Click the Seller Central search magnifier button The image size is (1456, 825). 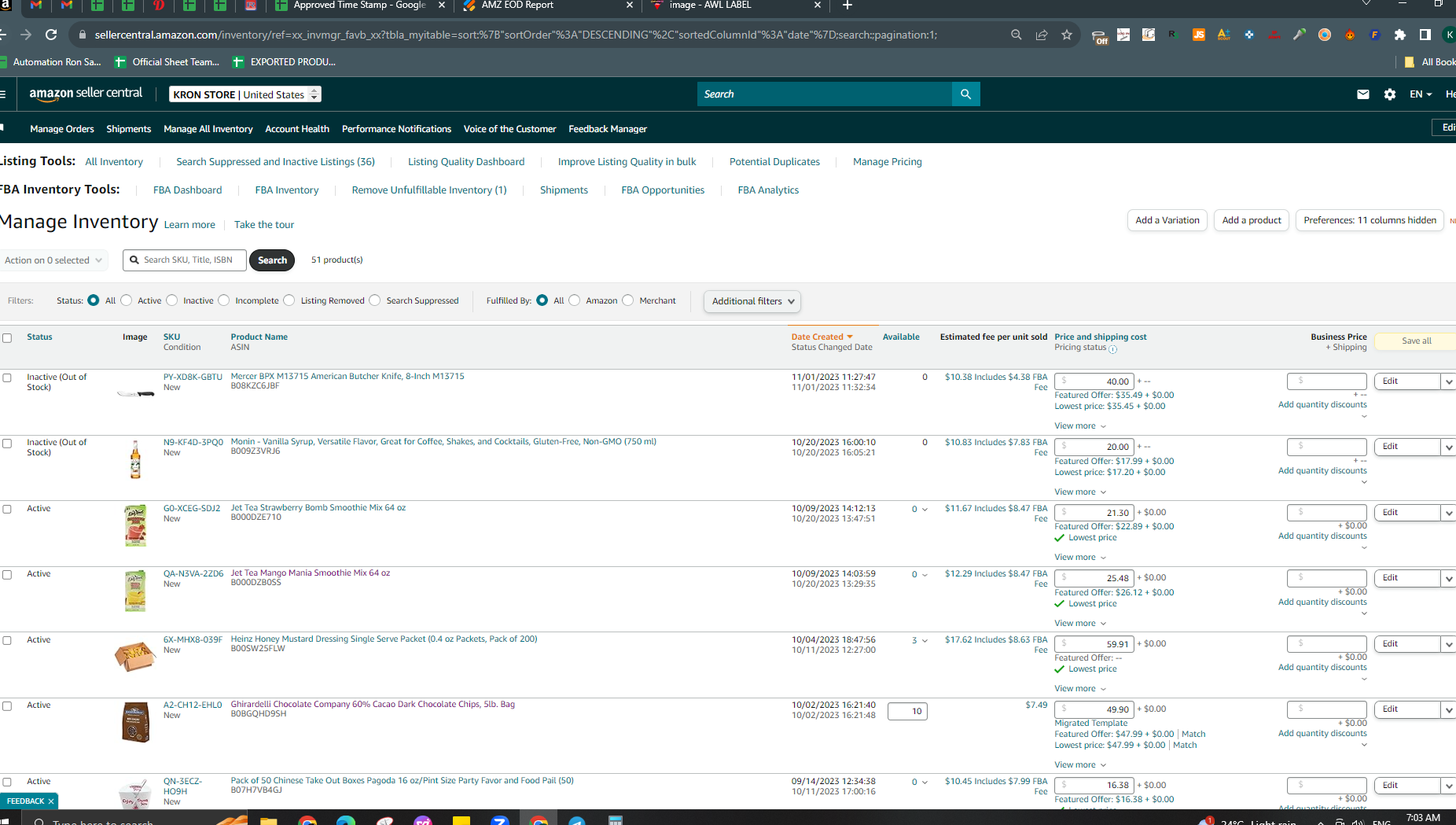click(x=965, y=94)
